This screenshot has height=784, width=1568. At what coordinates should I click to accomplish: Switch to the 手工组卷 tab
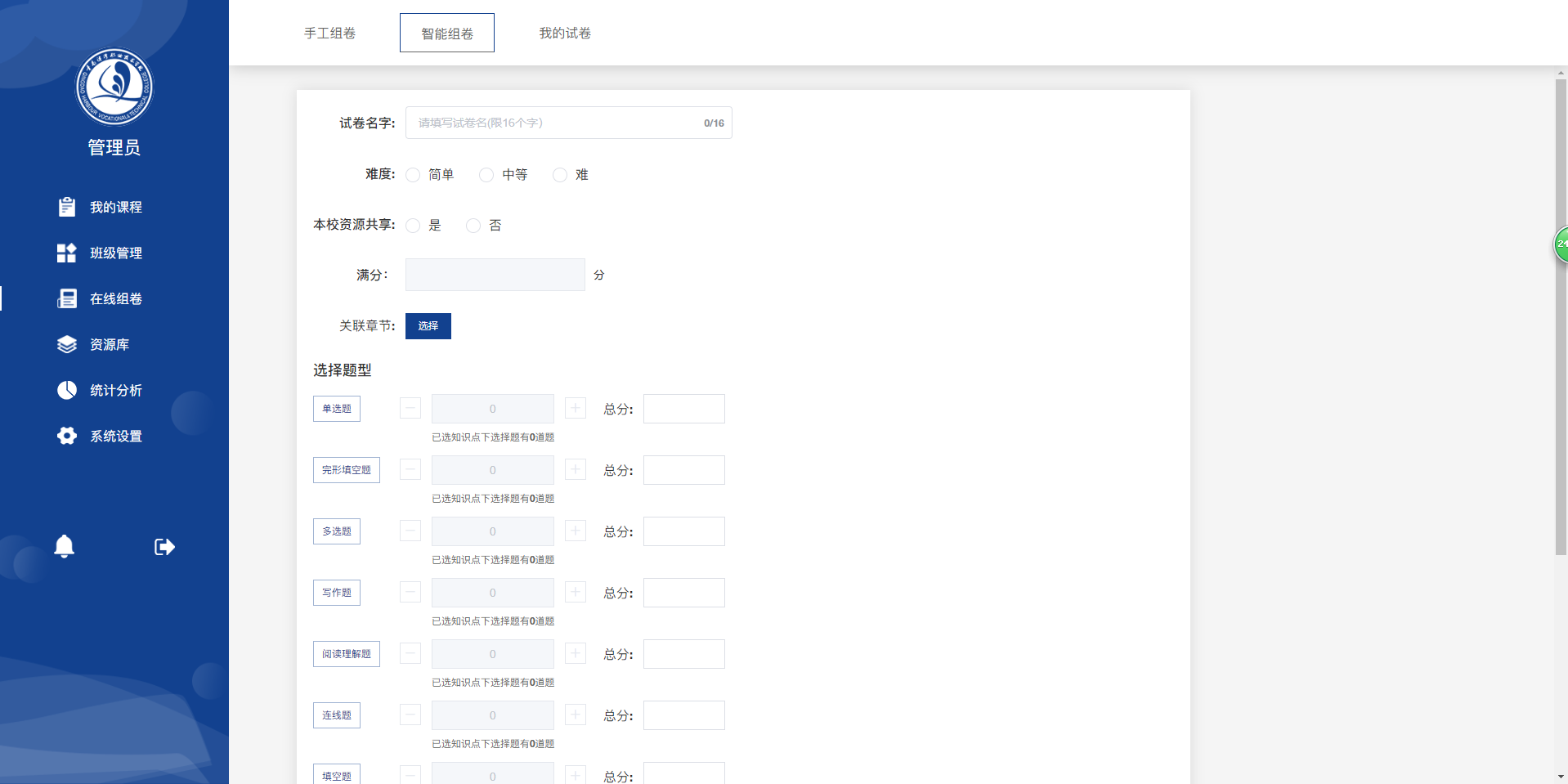(329, 33)
